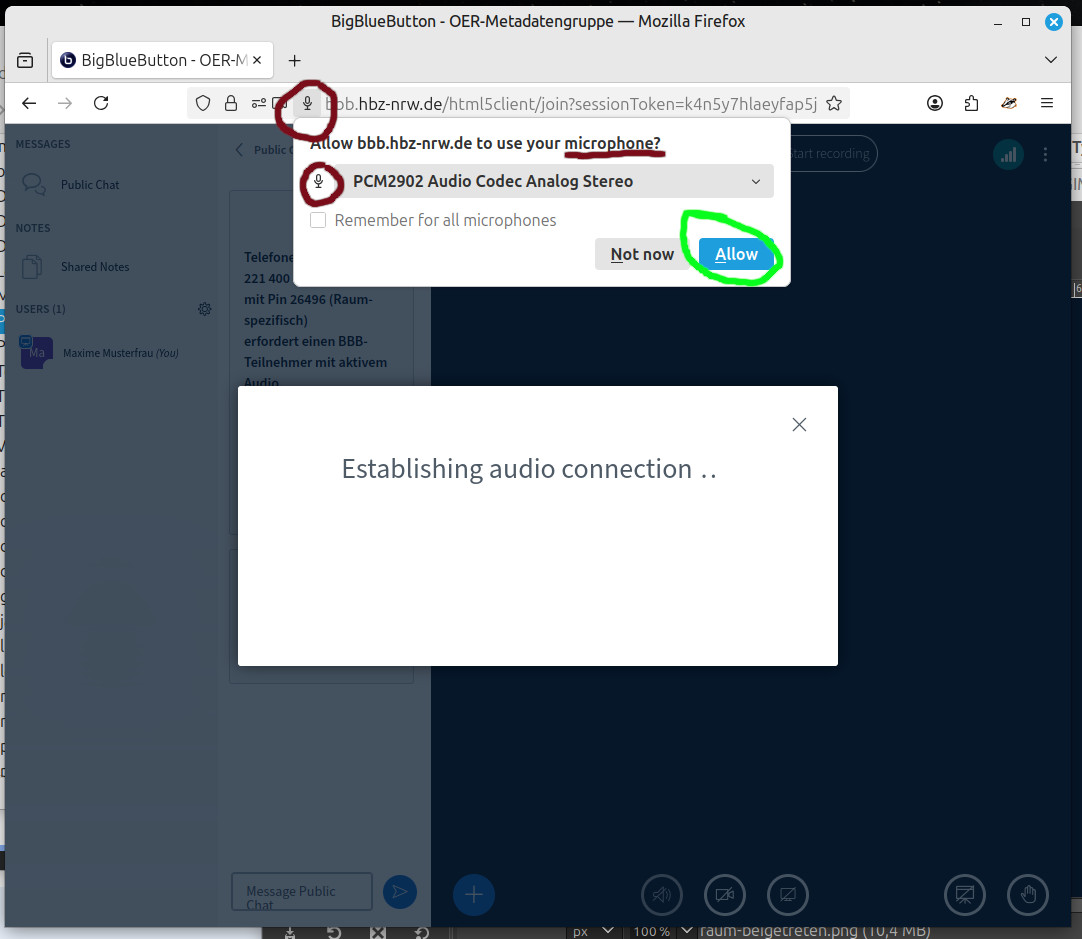This screenshot has height=939, width=1082.
Task: Click the microphone permission icon in address bar
Action: [308, 103]
